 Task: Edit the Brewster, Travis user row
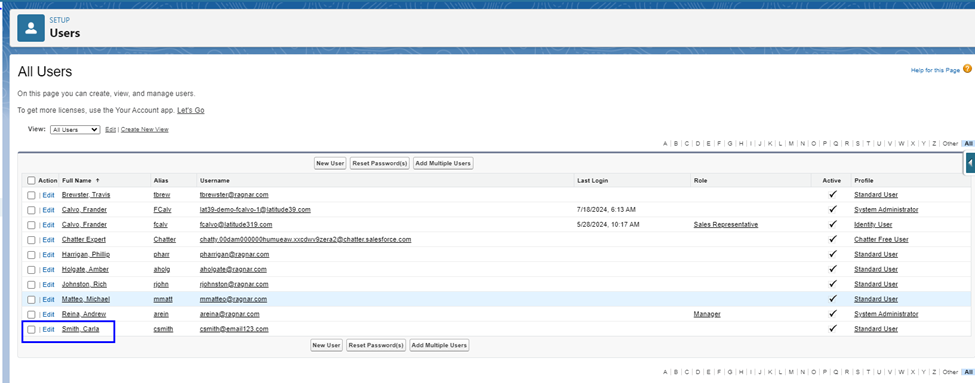click(x=49, y=195)
